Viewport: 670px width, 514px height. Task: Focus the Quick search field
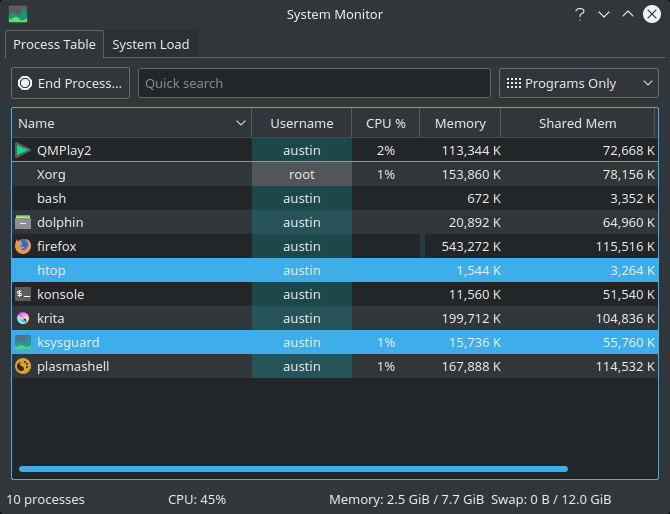click(314, 83)
